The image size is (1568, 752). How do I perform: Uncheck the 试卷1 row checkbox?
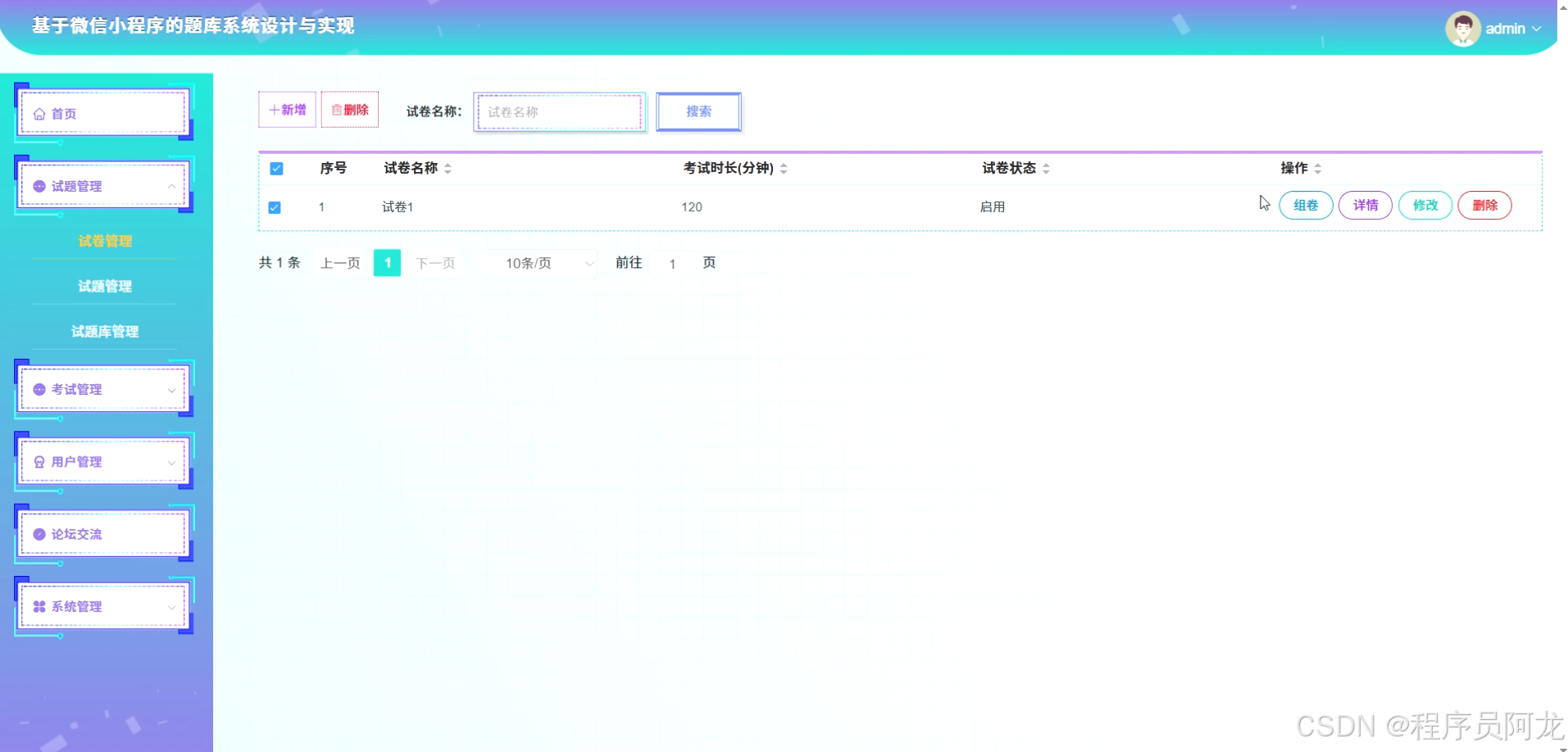(x=275, y=207)
